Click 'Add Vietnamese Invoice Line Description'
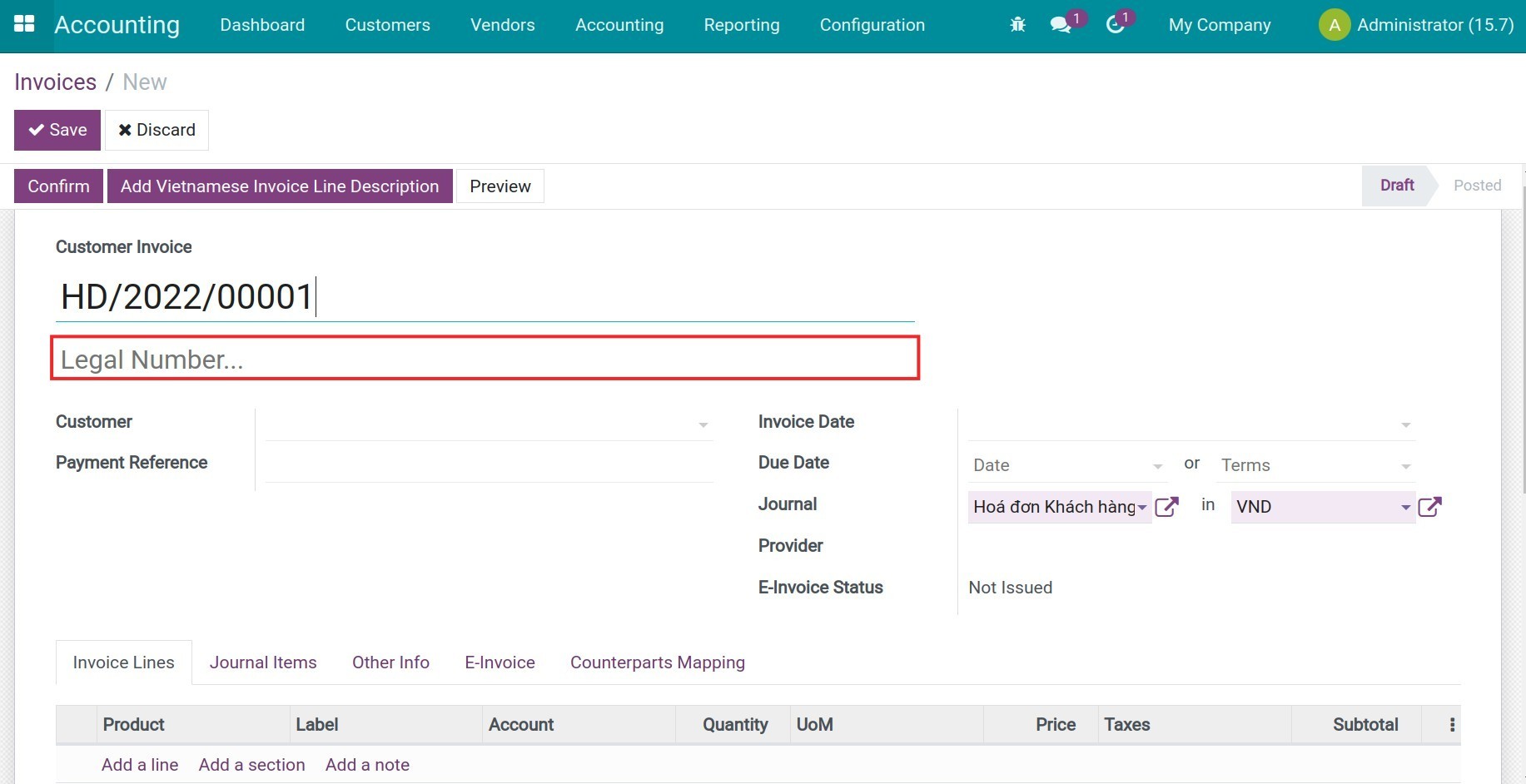The width and height of the screenshot is (1526, 784). tap(279, 186)
